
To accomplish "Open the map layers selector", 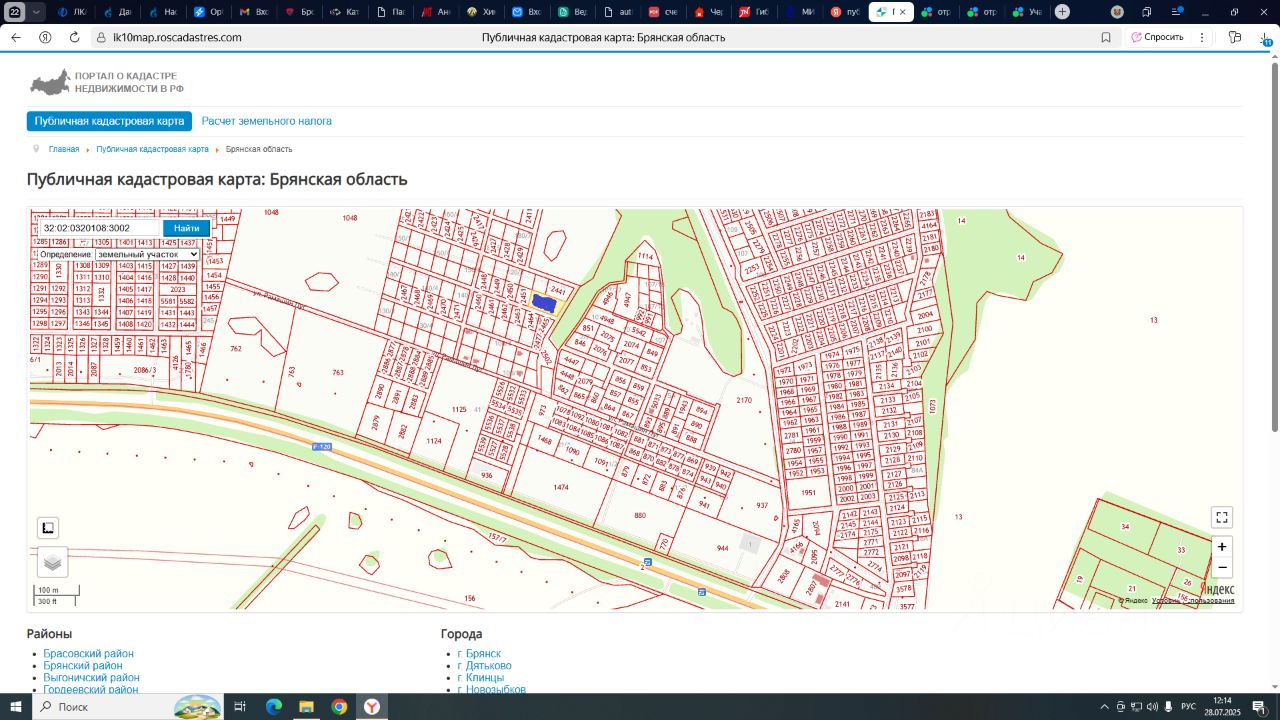I will (53, 562).
